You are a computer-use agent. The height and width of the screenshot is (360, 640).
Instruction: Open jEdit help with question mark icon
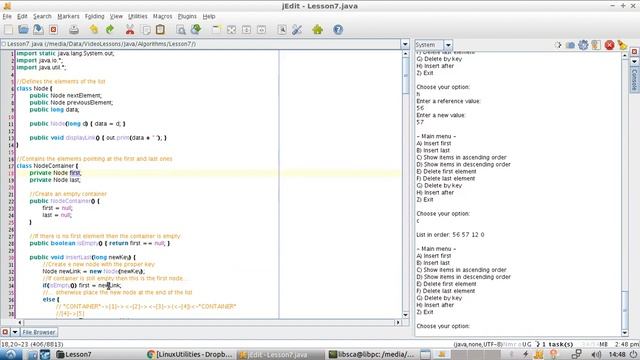click(338, 29)
